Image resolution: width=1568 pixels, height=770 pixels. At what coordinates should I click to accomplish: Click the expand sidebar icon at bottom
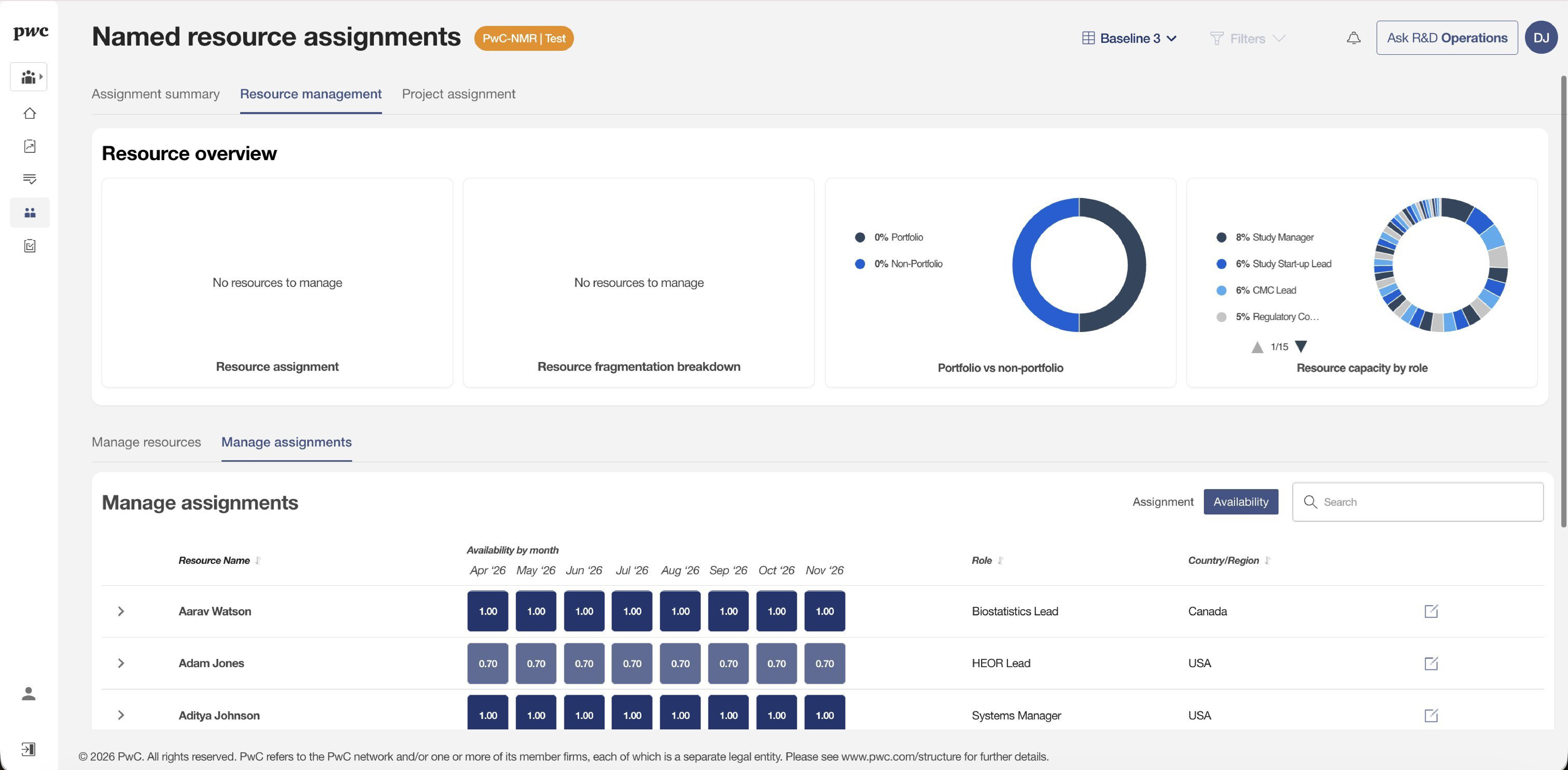(x=29, y=749)
